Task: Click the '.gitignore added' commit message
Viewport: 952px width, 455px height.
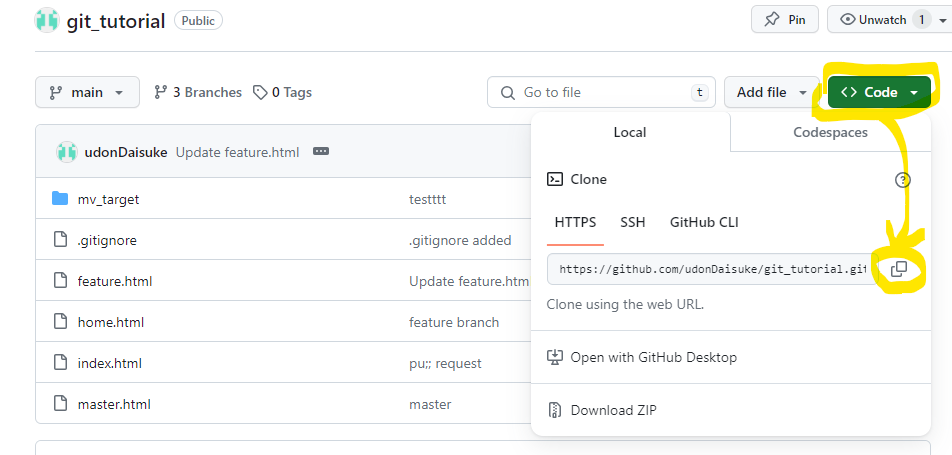Action: [x=460, y=241]
